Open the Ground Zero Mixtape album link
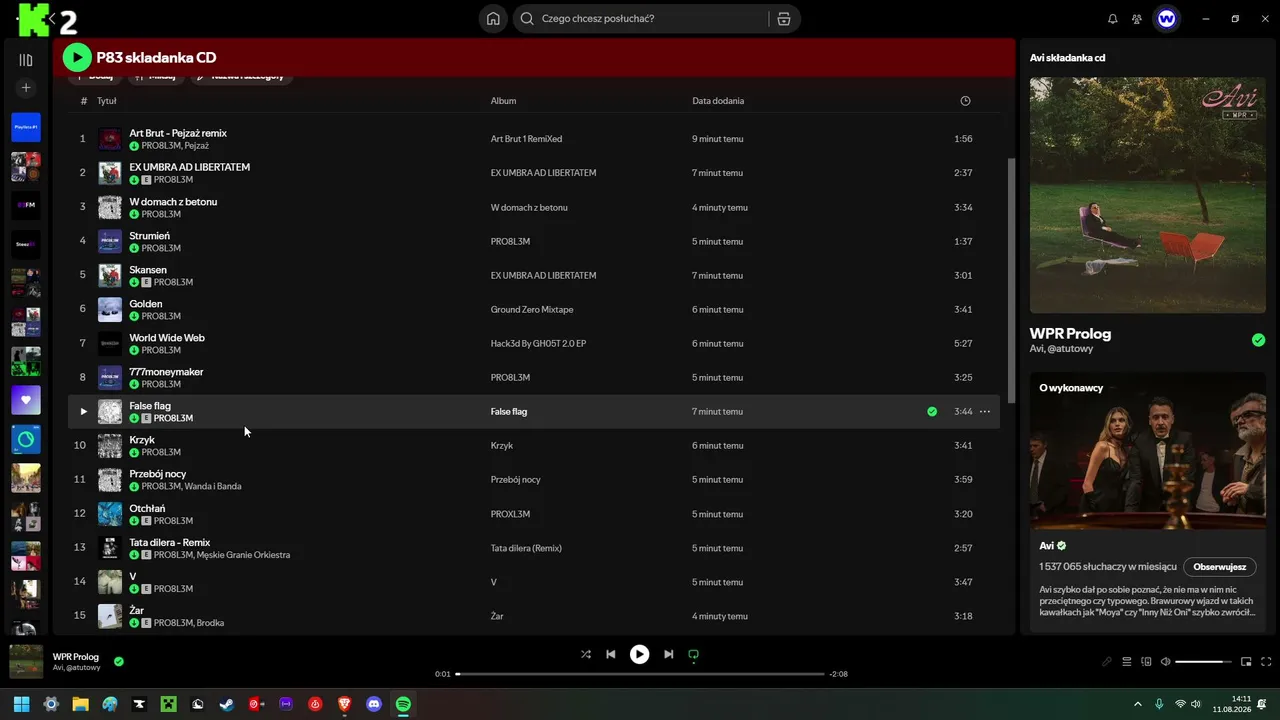Image resolution: width=1280 pixels, height=720 pixels. (532, 310)
